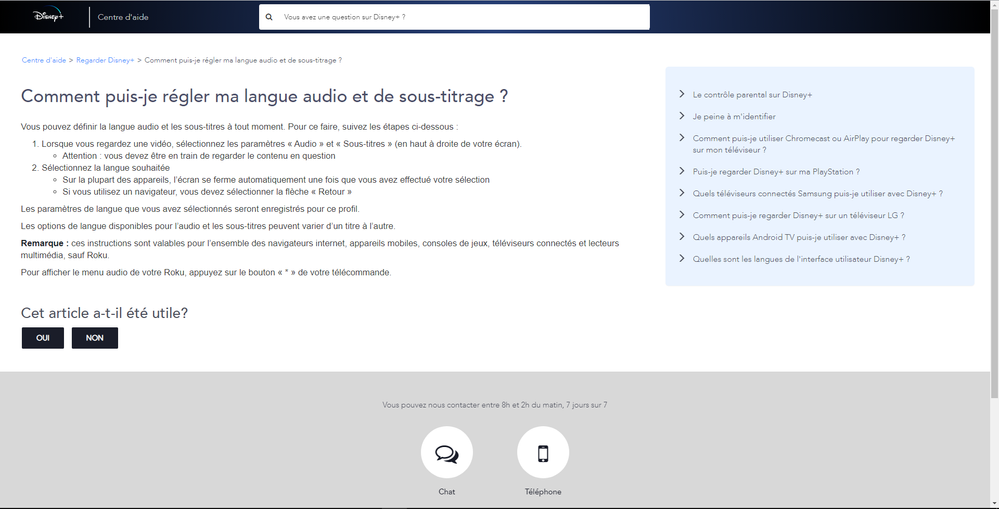Vote OUI for article usefulness
This screenshot has width=999, height=509.
(43, 338)
